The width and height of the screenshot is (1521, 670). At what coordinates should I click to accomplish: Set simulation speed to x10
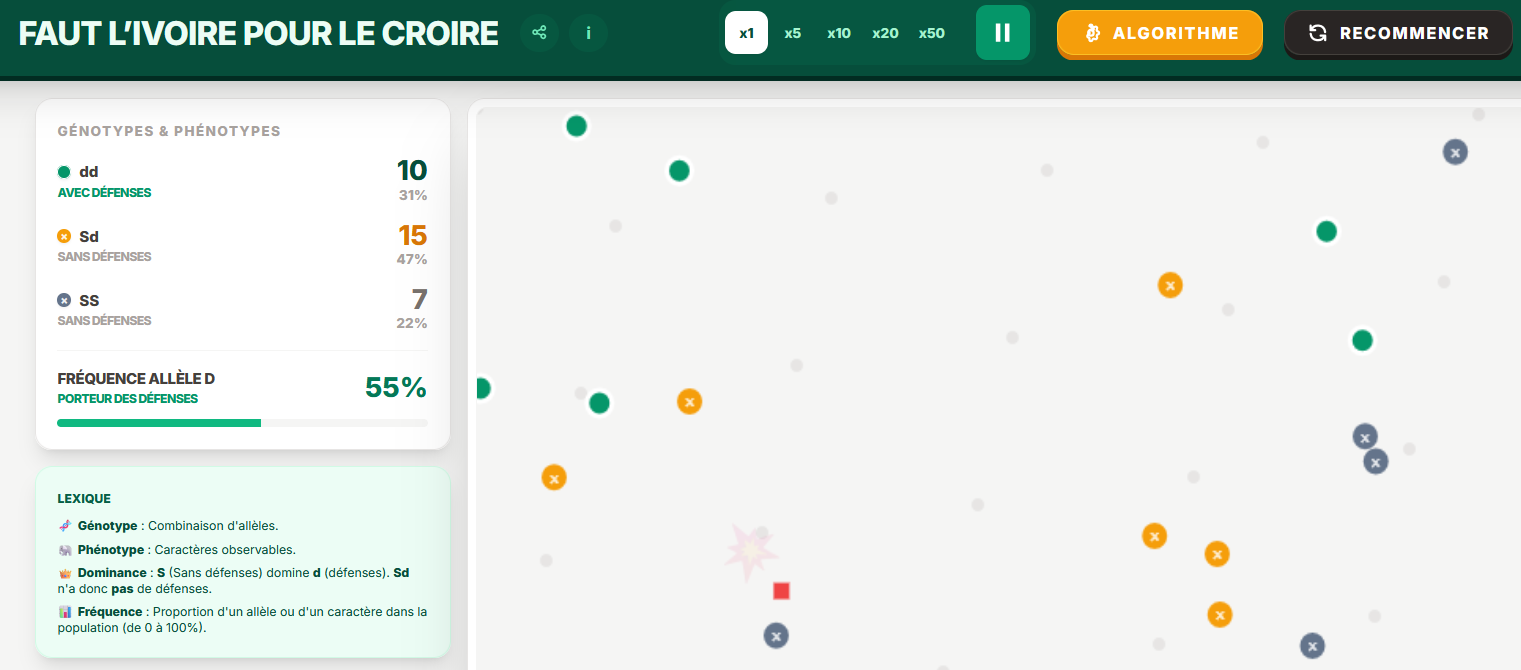pos(838,33)
